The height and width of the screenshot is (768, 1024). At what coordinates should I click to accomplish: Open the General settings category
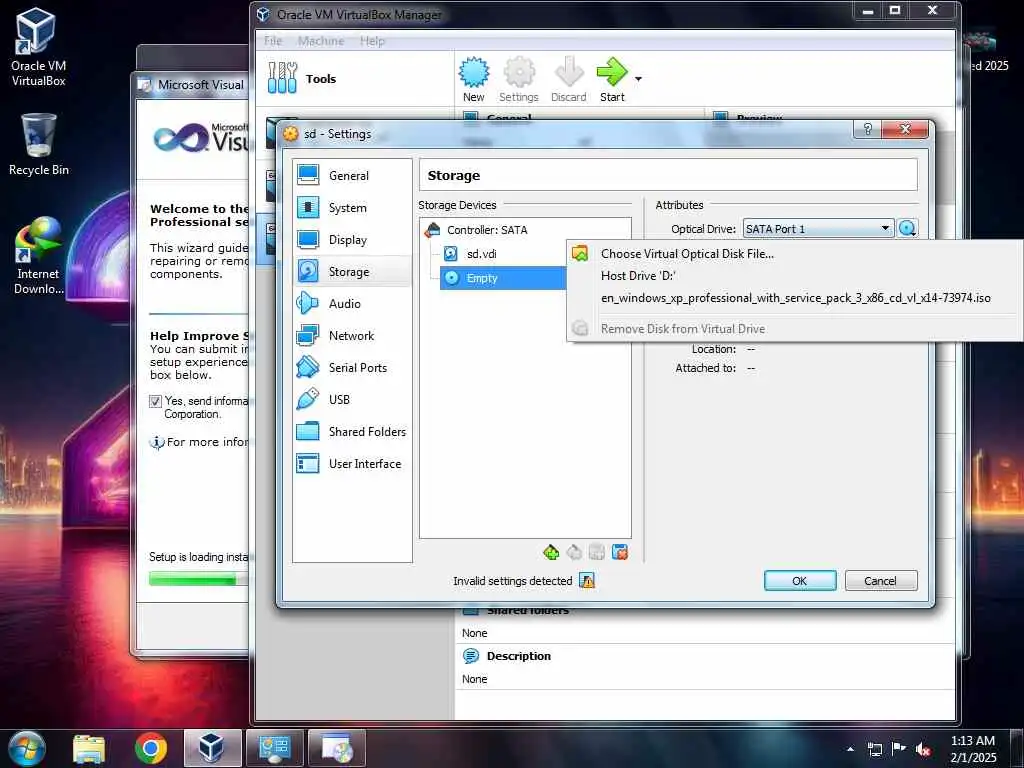point(351,176)
